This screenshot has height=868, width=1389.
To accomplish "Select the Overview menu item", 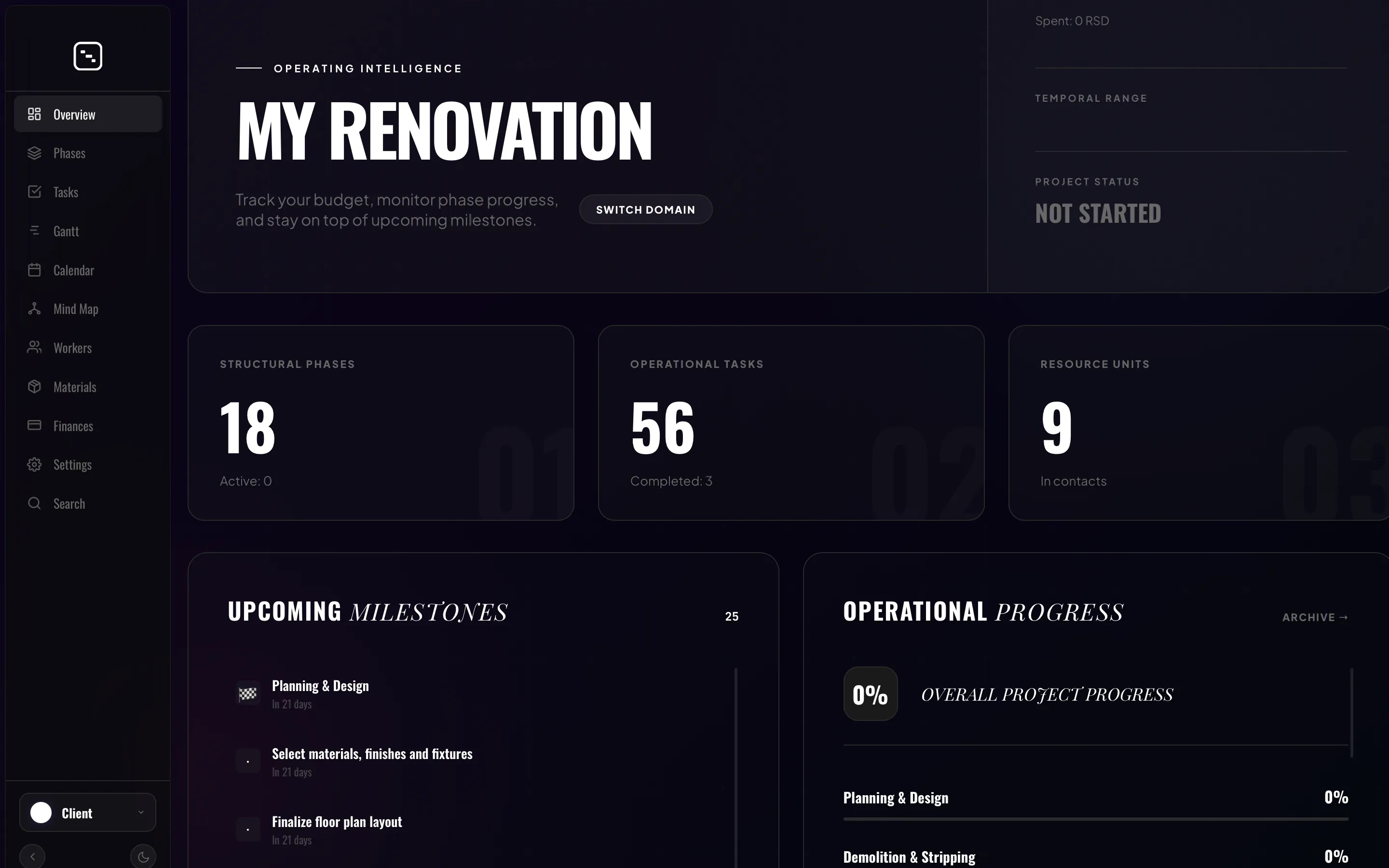I will [x=75, y=114].
